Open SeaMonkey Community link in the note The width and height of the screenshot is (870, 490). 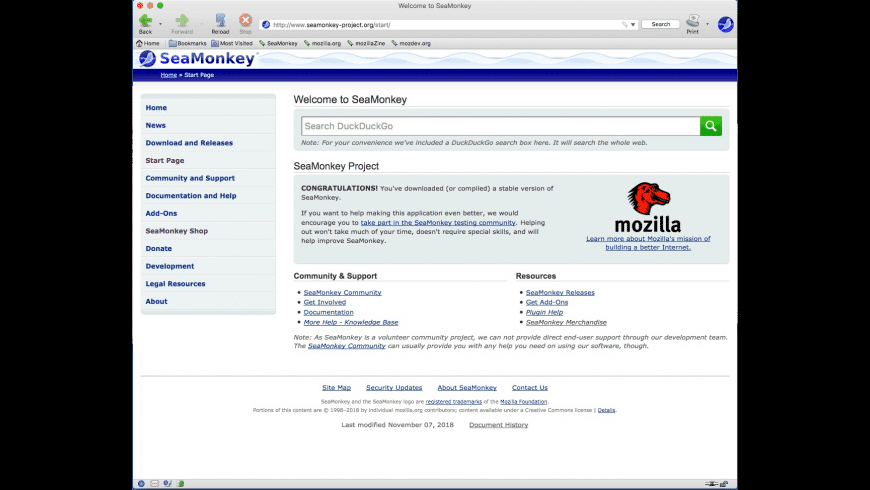pos(347,346)
